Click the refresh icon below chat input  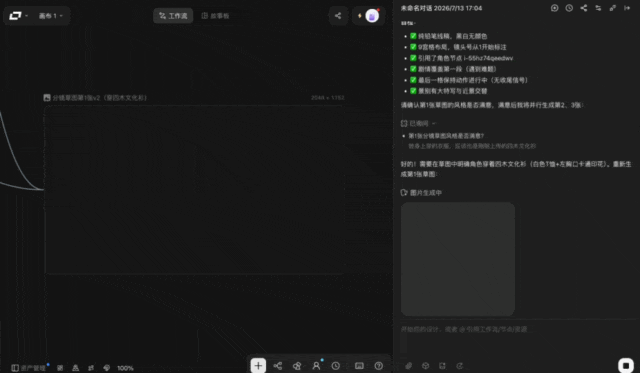460,366
